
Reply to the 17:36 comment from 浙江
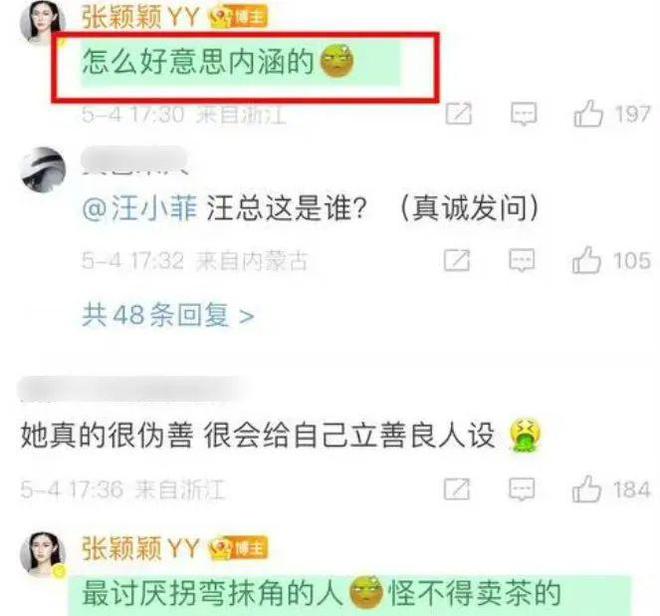(522, 489)
